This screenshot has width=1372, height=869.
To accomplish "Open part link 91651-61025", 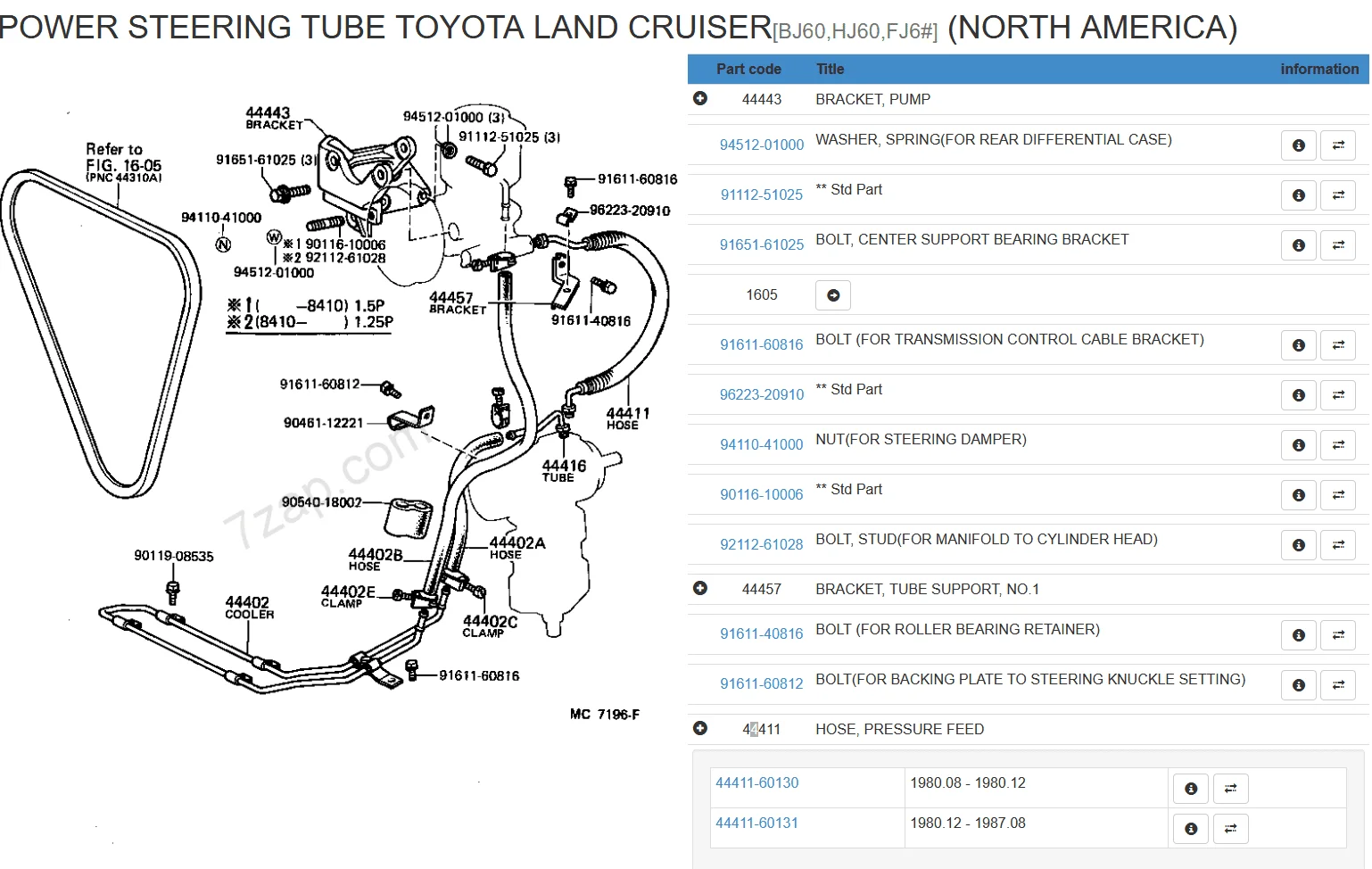I will point(762,244).
